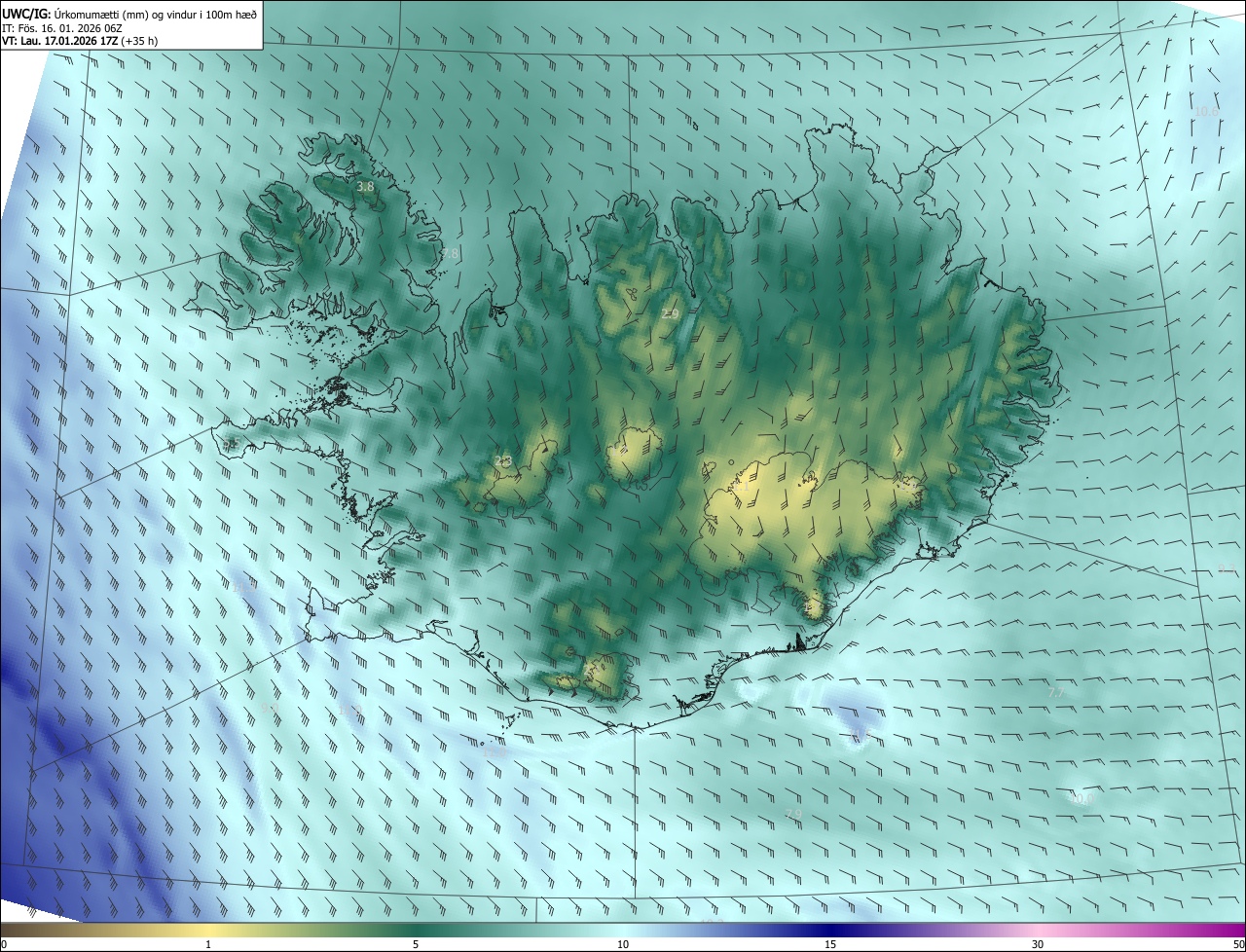
Task: Click the valid time 'VT: Lau. 17.01.2026 17Z (+35 h)'
Action: (80, 41)
